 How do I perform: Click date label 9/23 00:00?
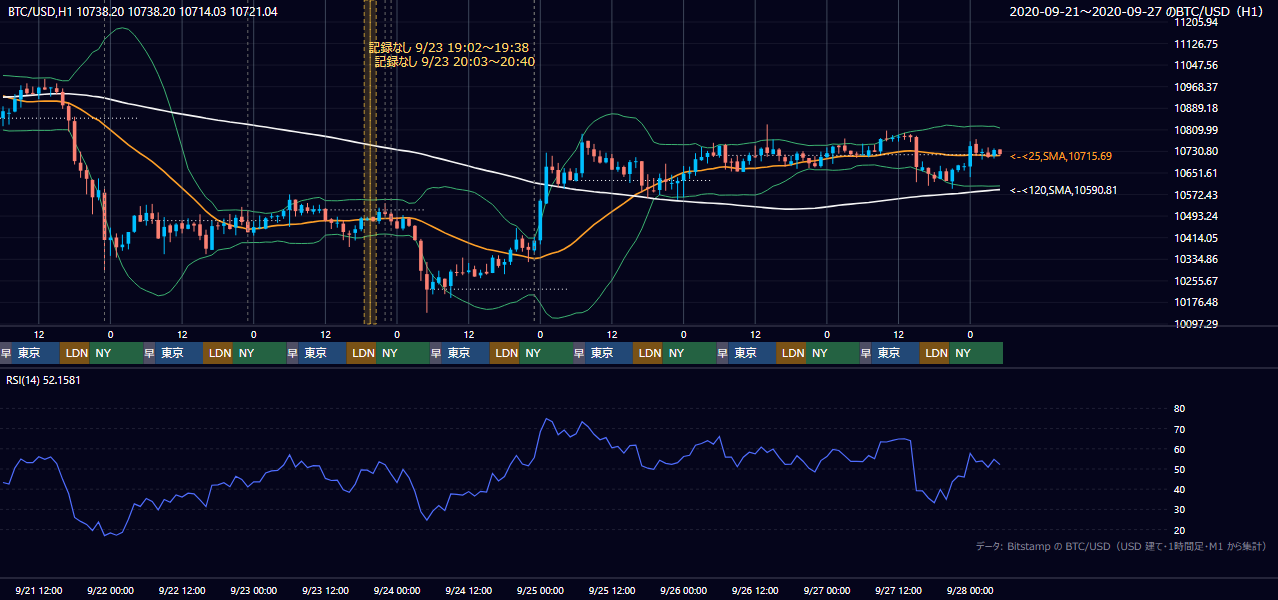coord(254,590)
